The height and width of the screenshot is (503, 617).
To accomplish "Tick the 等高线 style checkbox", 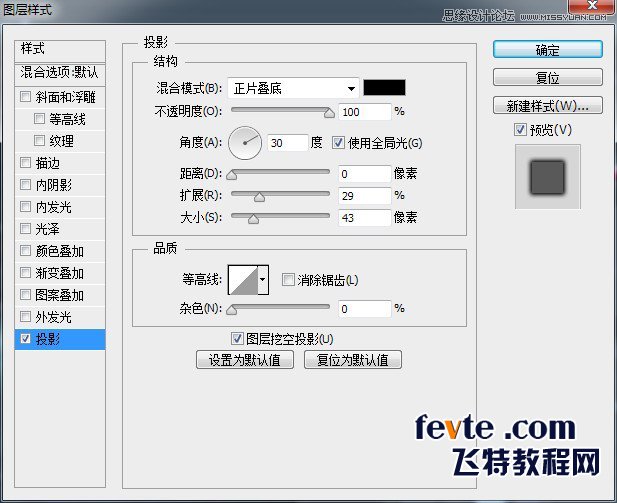I will tap(39, 118).
